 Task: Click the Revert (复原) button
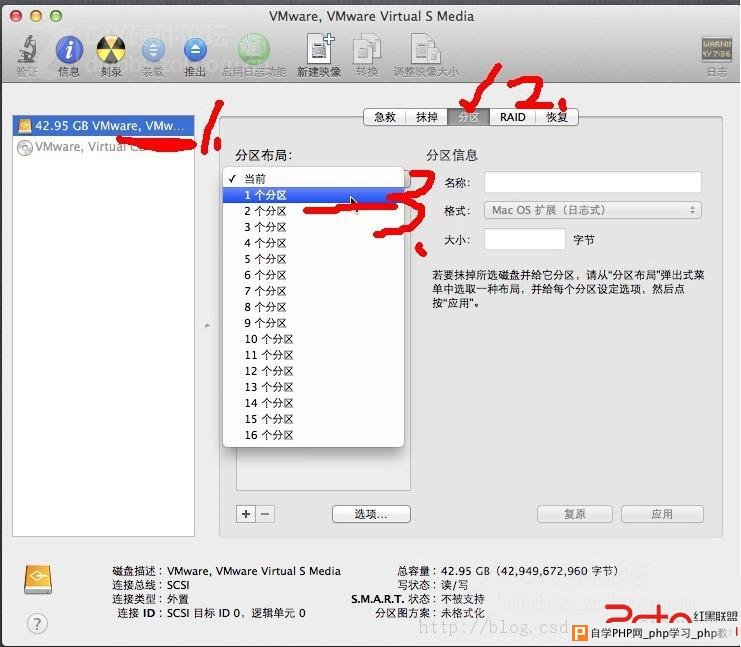point(575,514)
